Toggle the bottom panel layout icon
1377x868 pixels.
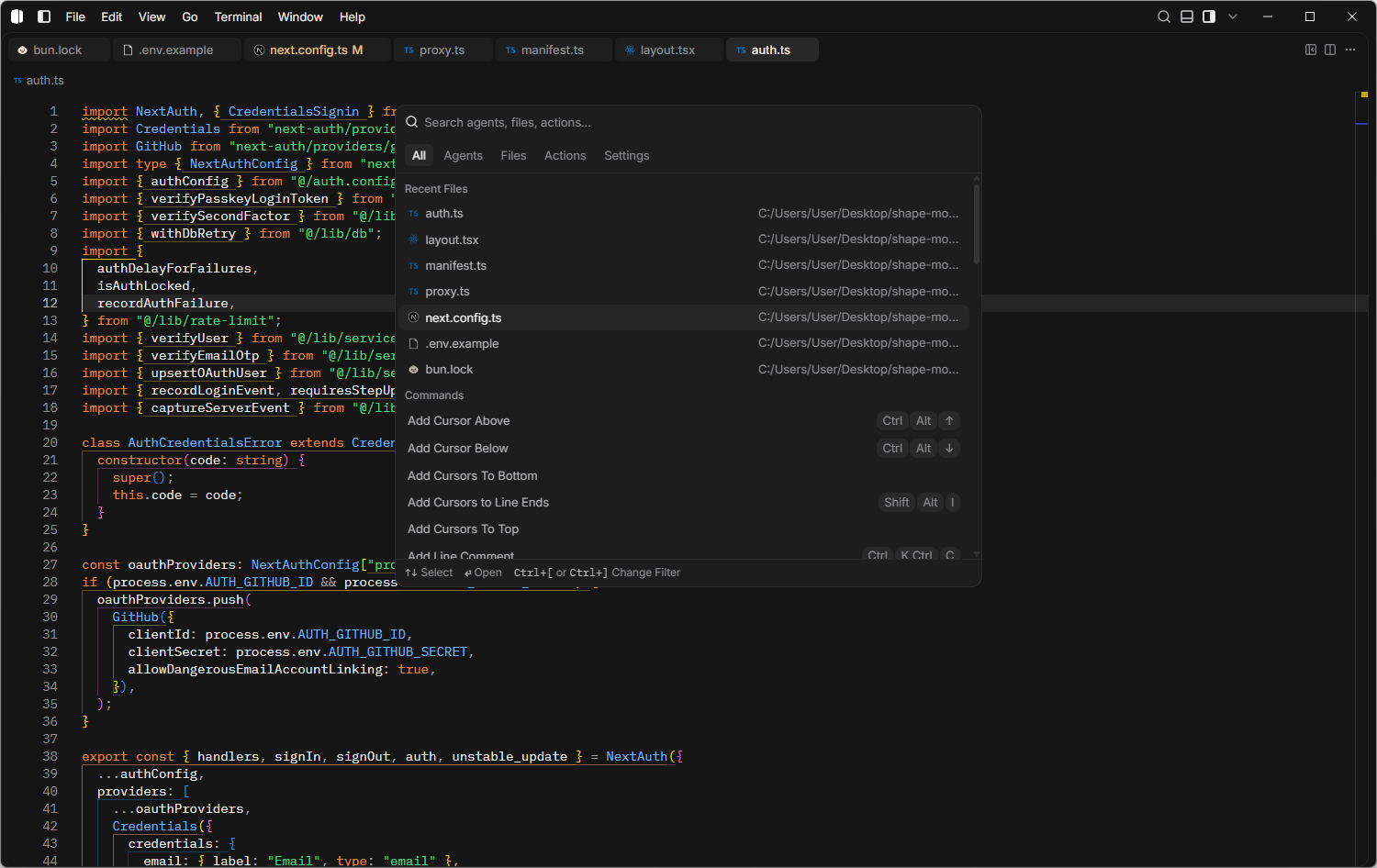(1187, 17)
